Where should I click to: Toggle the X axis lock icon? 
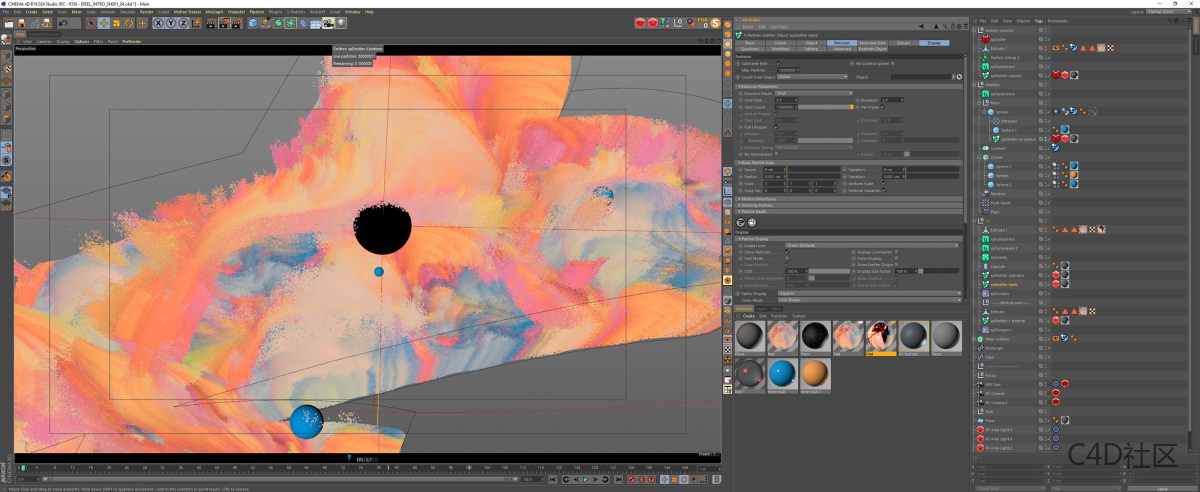tap(156, 22)
